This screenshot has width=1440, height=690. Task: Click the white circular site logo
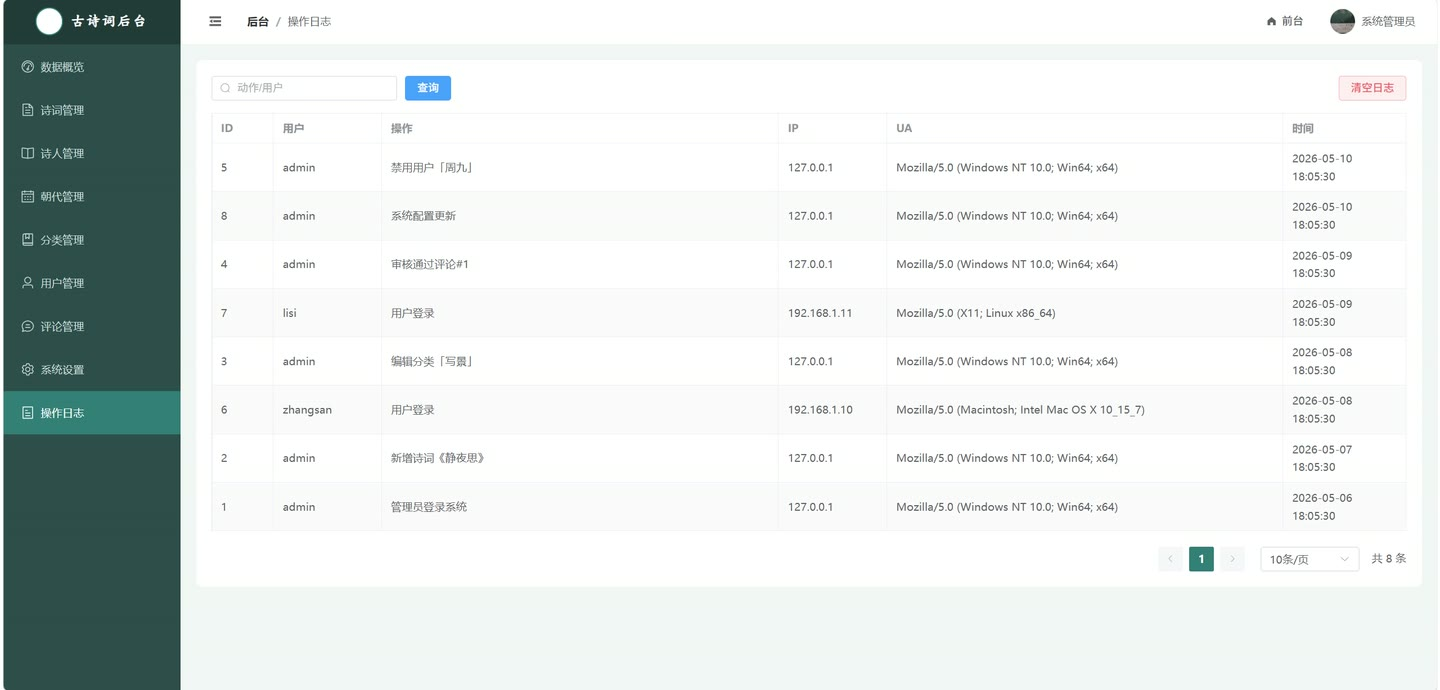(49, 21)
